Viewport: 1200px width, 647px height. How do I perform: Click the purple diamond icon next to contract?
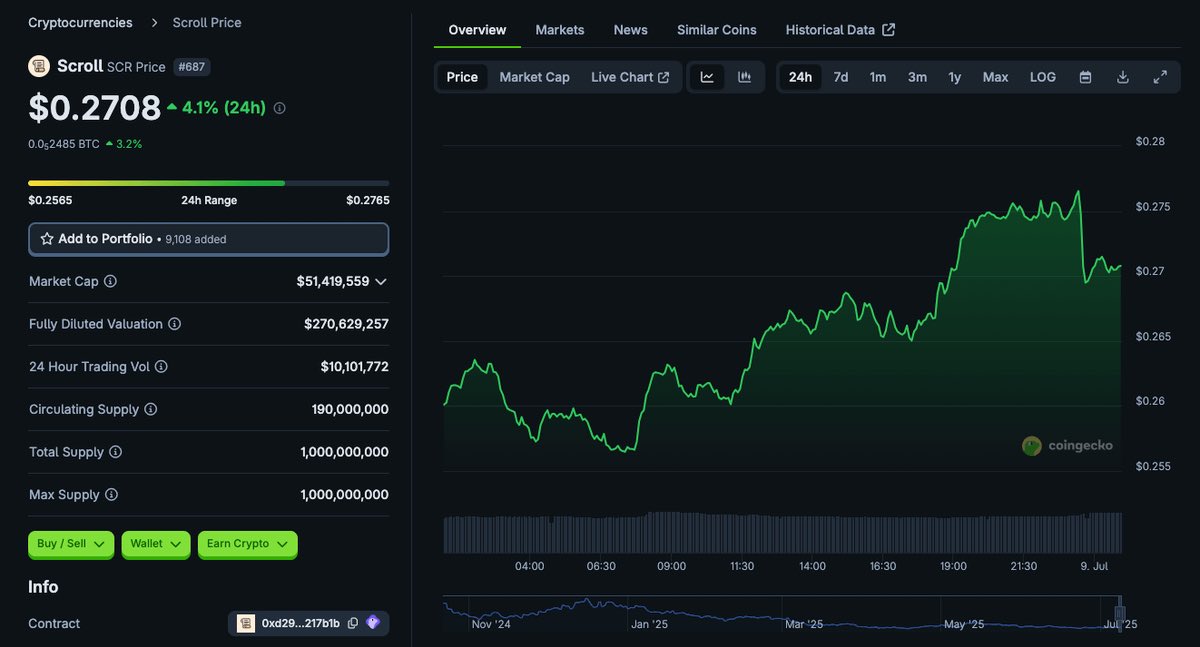(x=373, y=623)
